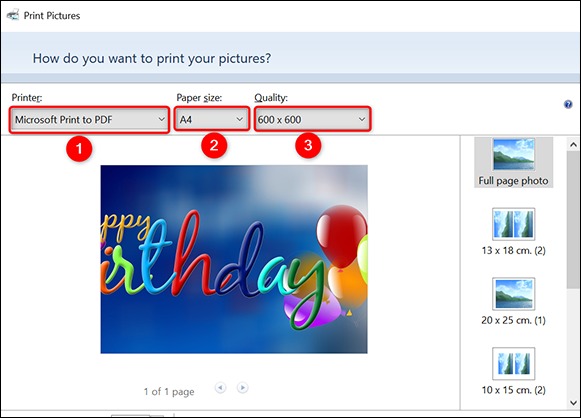Click the scroll up arrow in layout list
This screenshot has width=581, height=418.
pos(573,145)
